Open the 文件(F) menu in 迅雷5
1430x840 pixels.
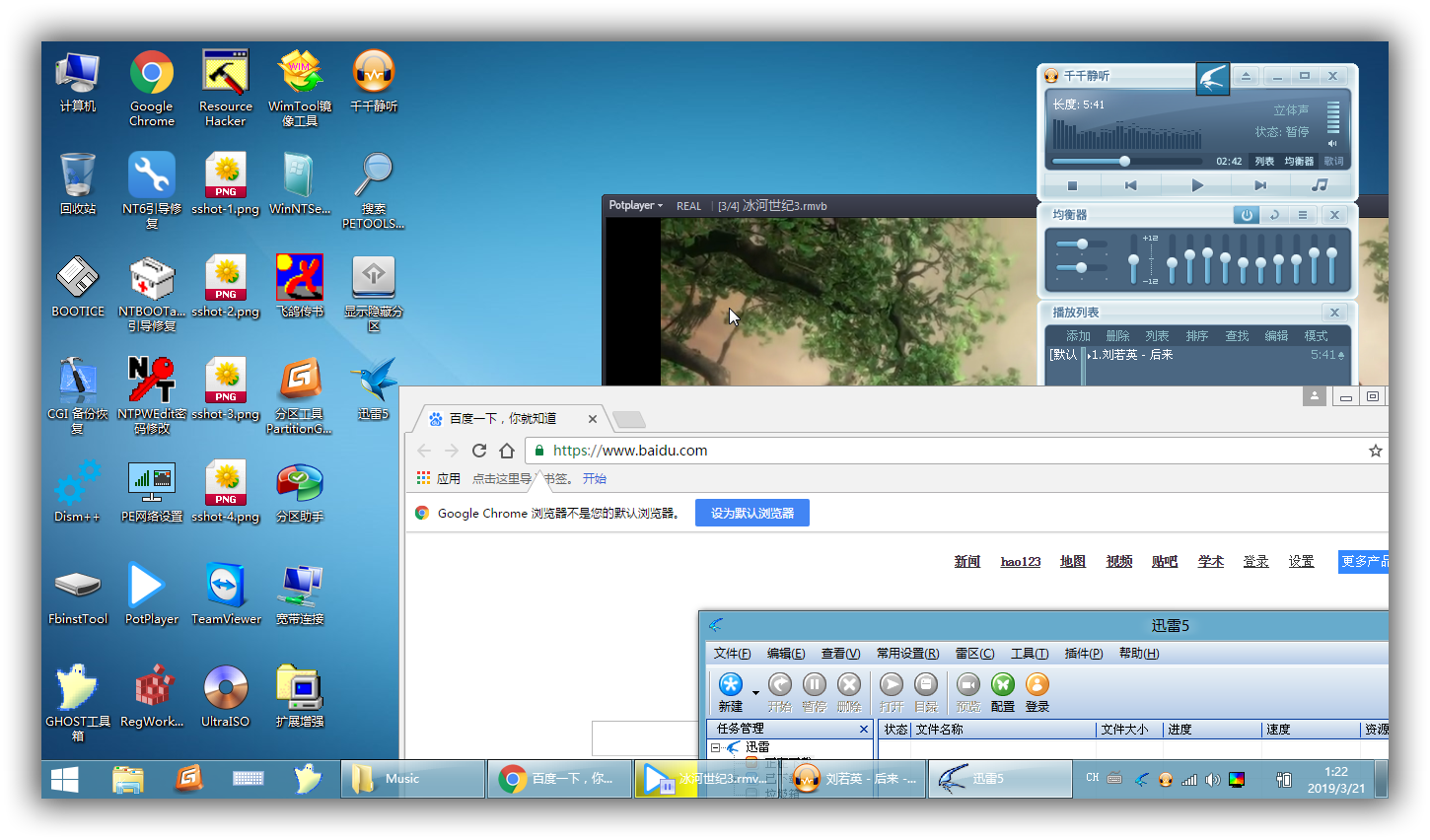[733, 654]
